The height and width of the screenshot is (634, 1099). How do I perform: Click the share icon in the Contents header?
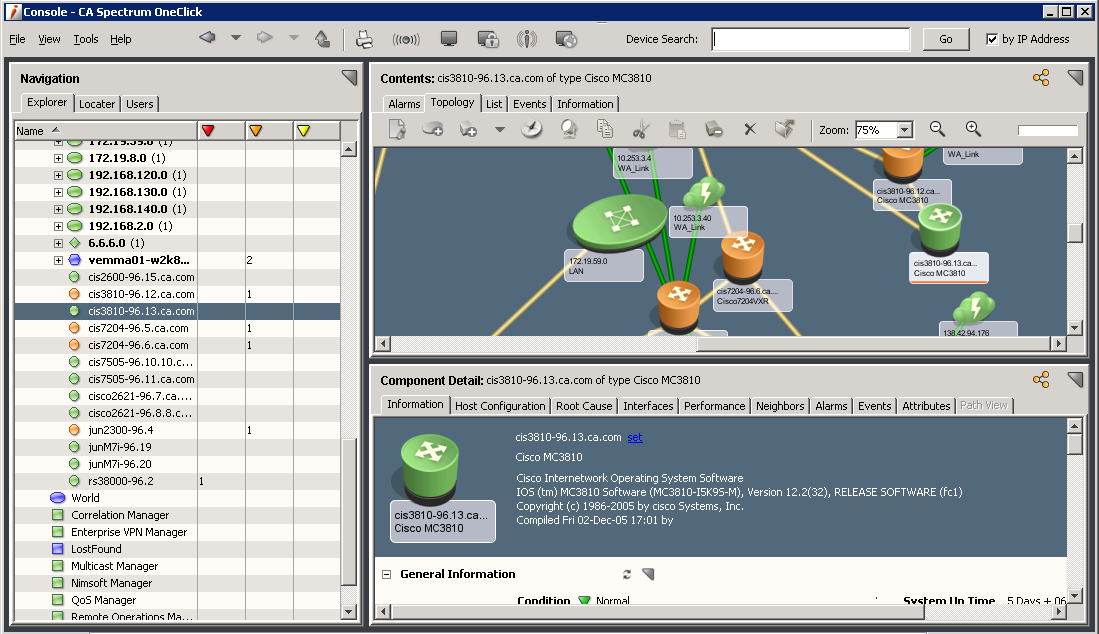tap(1042, 78)
